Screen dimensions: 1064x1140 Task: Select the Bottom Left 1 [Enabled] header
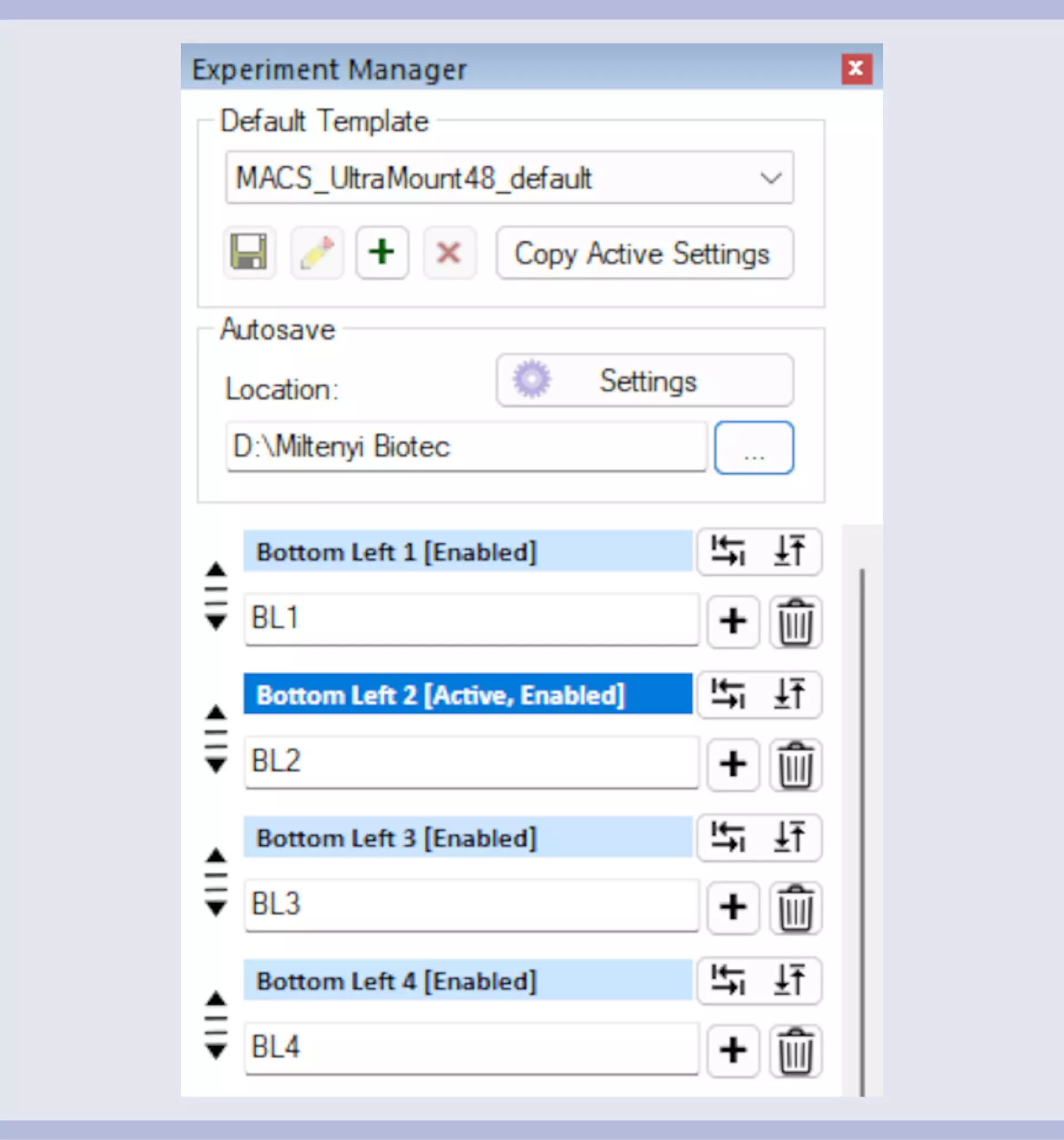point(468,551)
